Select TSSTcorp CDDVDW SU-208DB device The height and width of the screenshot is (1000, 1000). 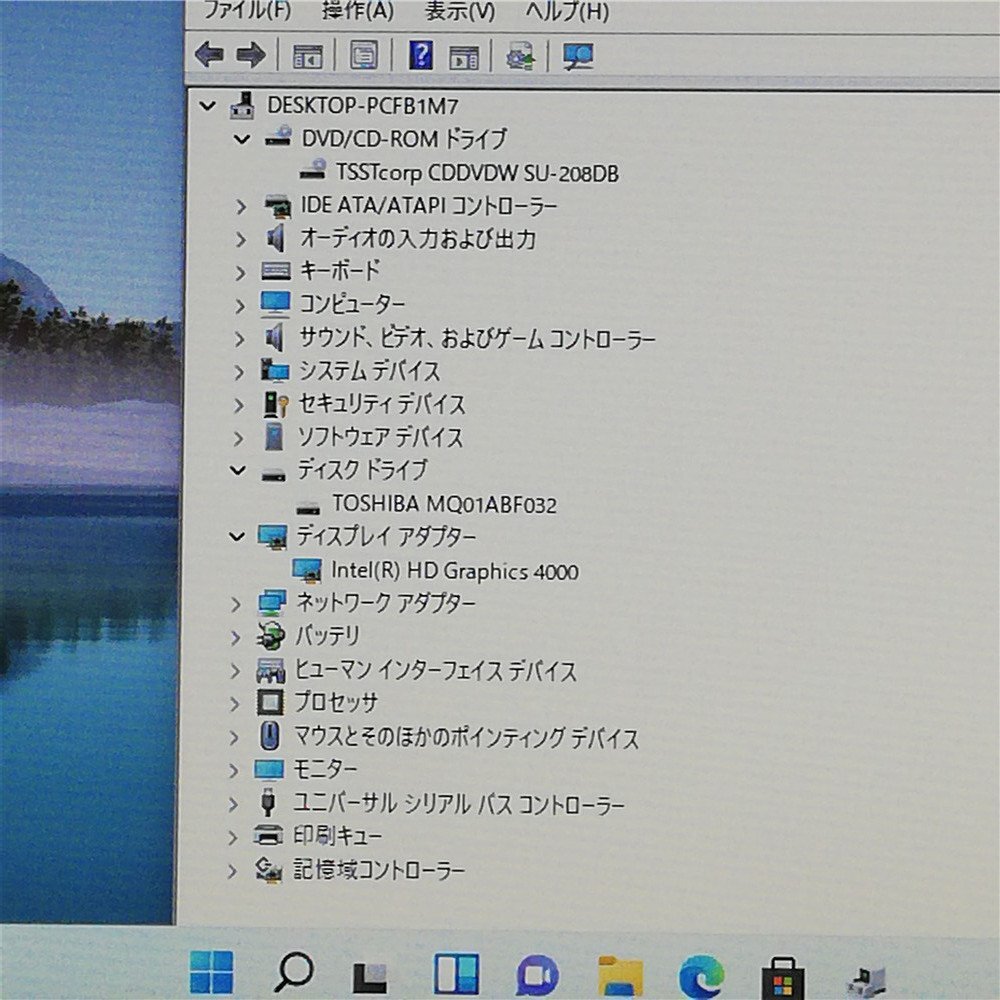pyautogui.click(x=477, y=173)
